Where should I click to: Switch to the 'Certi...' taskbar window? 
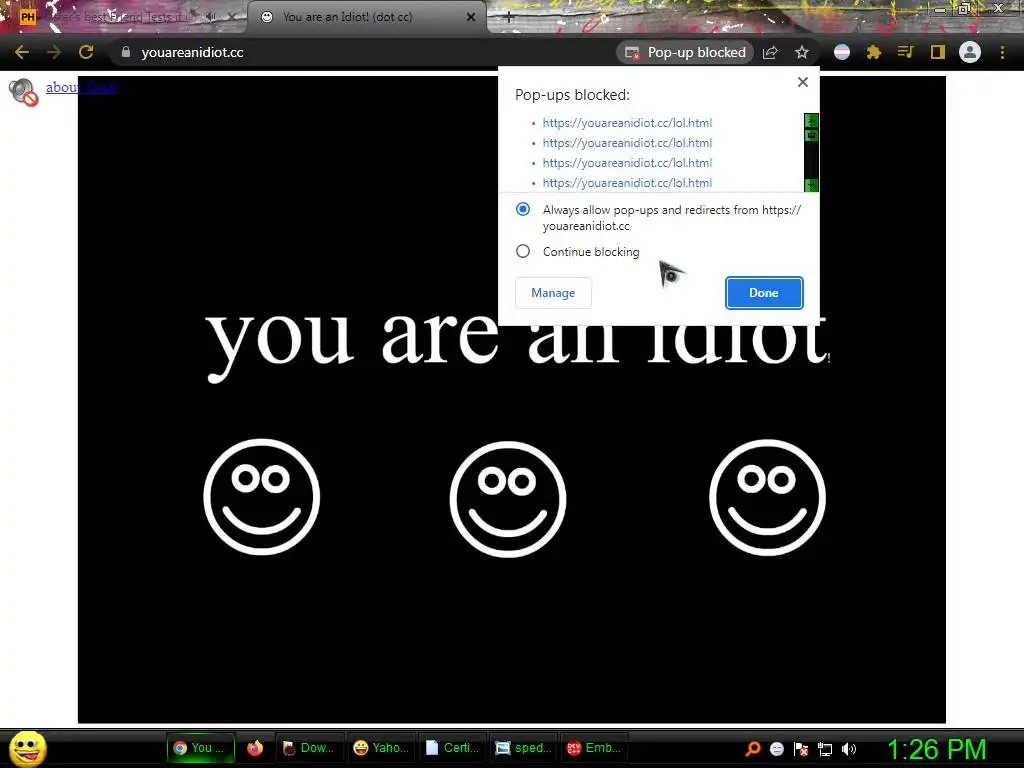pos(452,748)
